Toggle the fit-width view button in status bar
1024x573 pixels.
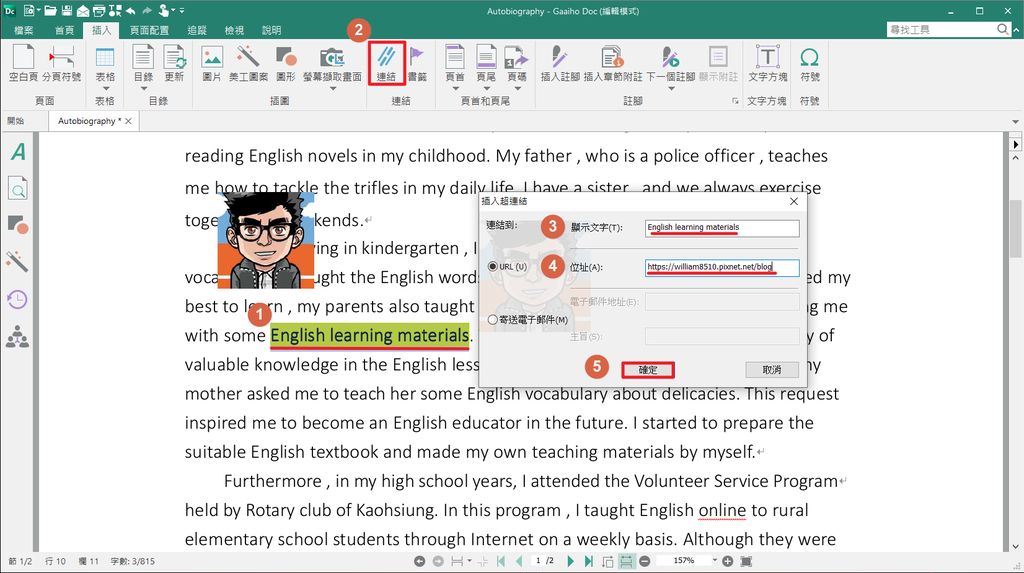click(626, 562)
